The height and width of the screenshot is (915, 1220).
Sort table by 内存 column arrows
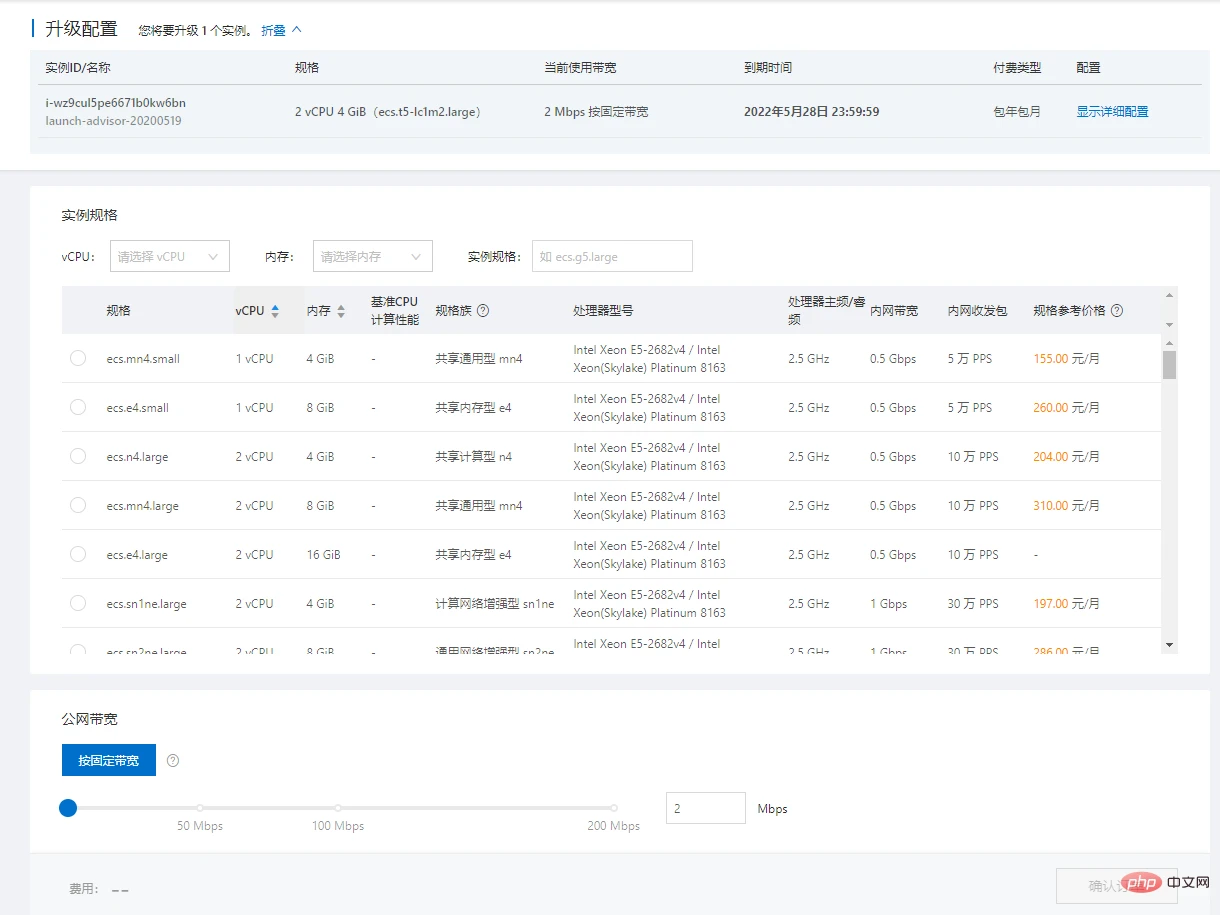point(341,311)
